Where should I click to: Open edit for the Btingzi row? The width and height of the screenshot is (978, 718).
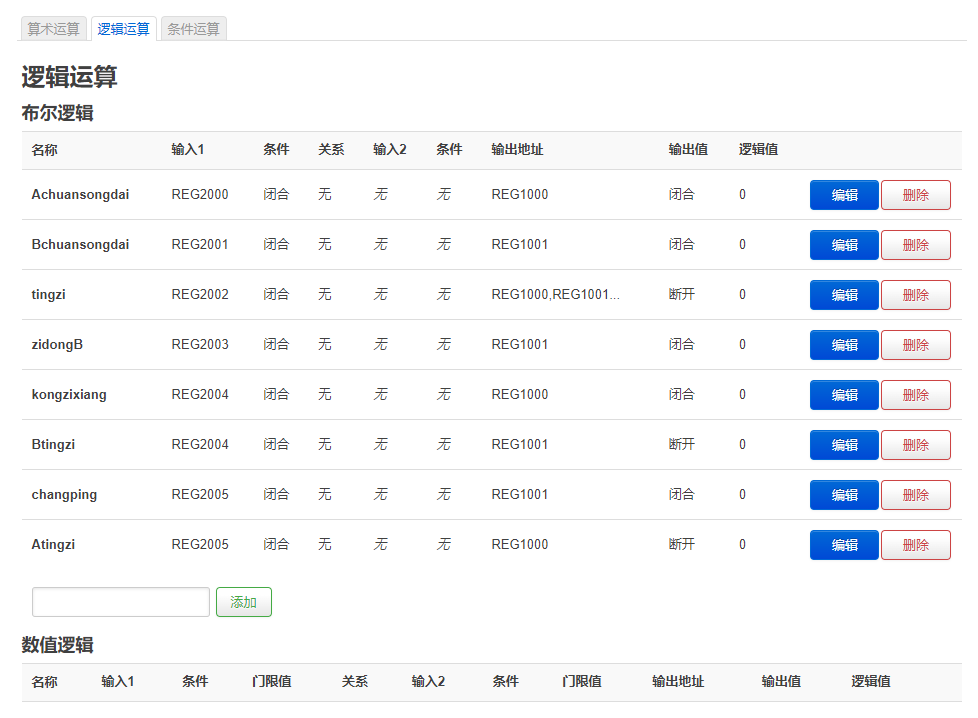coord(844,445)
